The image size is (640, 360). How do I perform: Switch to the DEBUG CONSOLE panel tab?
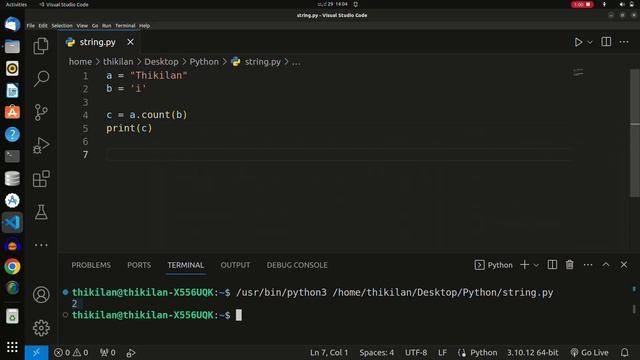point(297,265)
